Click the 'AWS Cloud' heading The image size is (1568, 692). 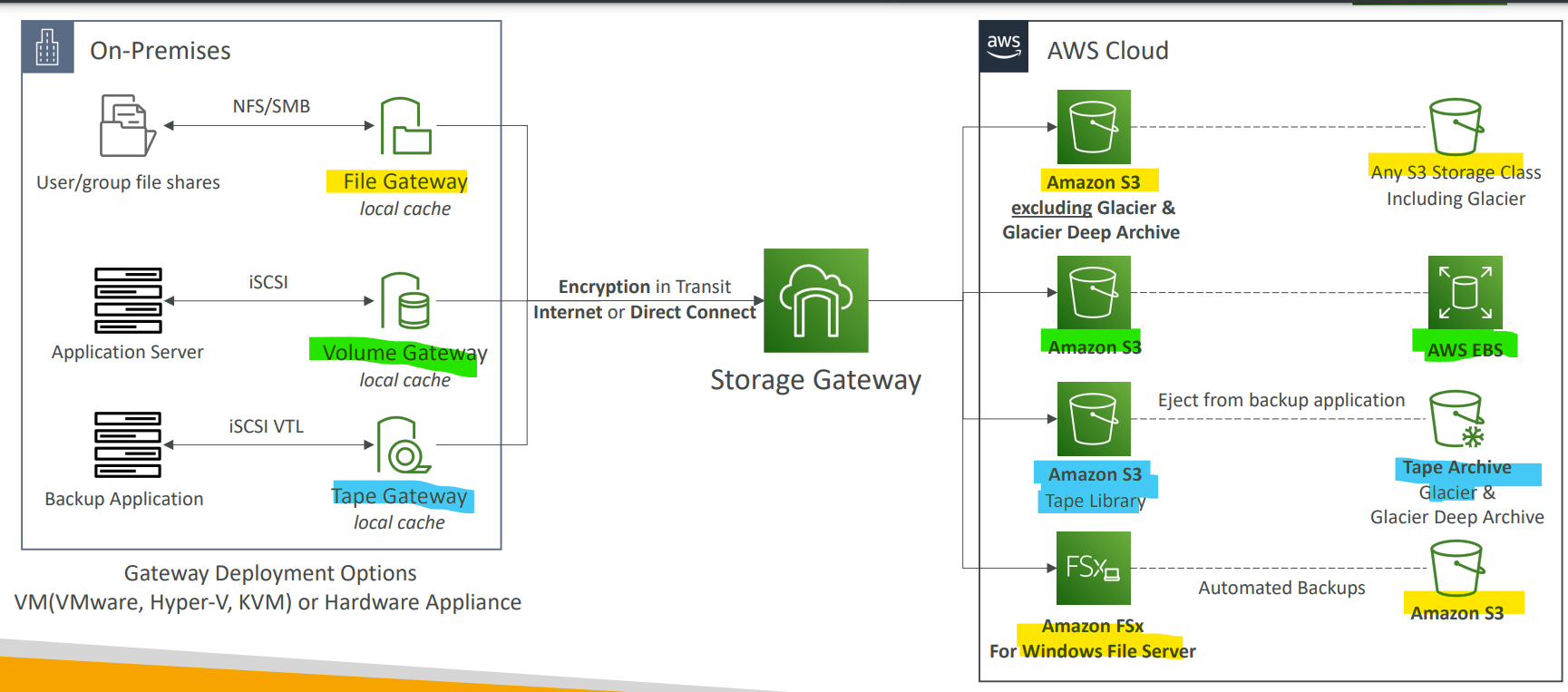pyautogui.click(x=1107, y=51)
